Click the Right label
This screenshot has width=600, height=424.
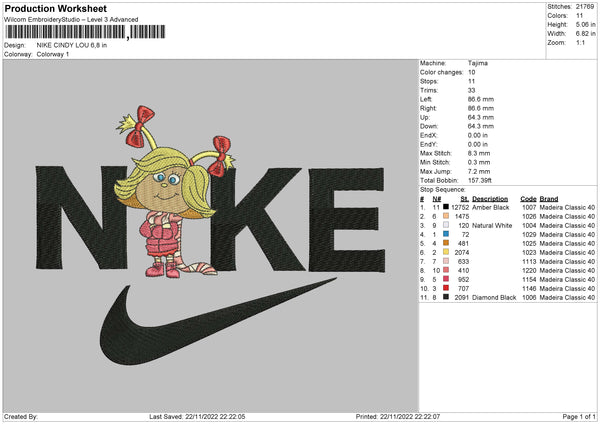point(428,108)
